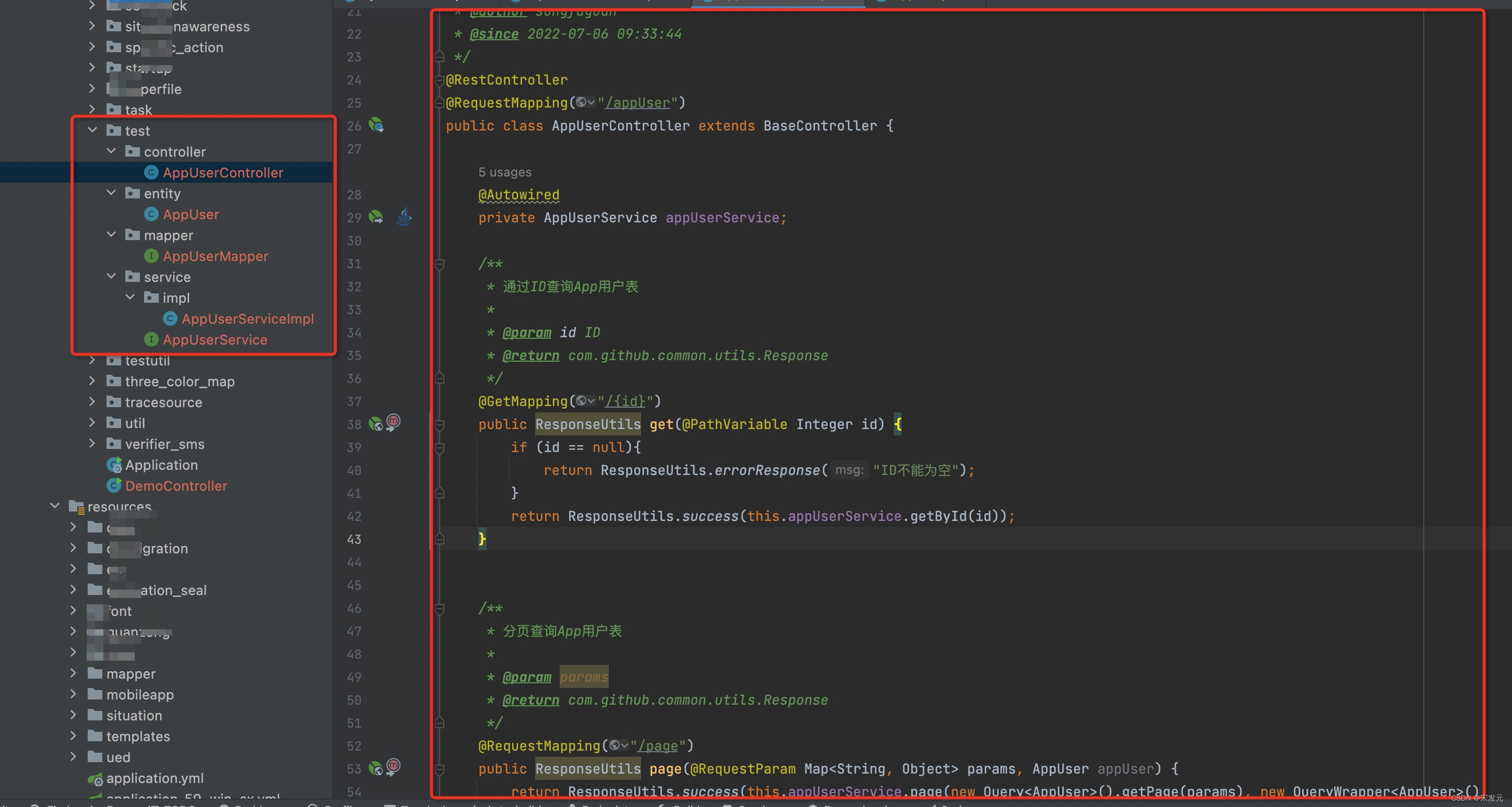The height and width of the screenshot is (807, 1512).
Task: Expand the util package
Action: (92, 422)
